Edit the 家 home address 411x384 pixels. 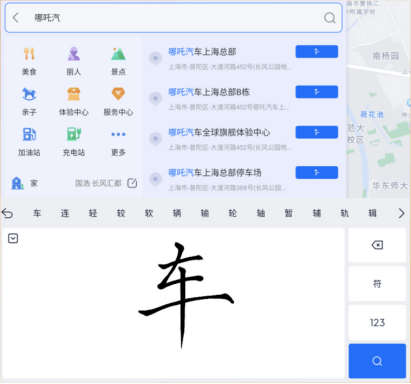(x=132, y=183)
